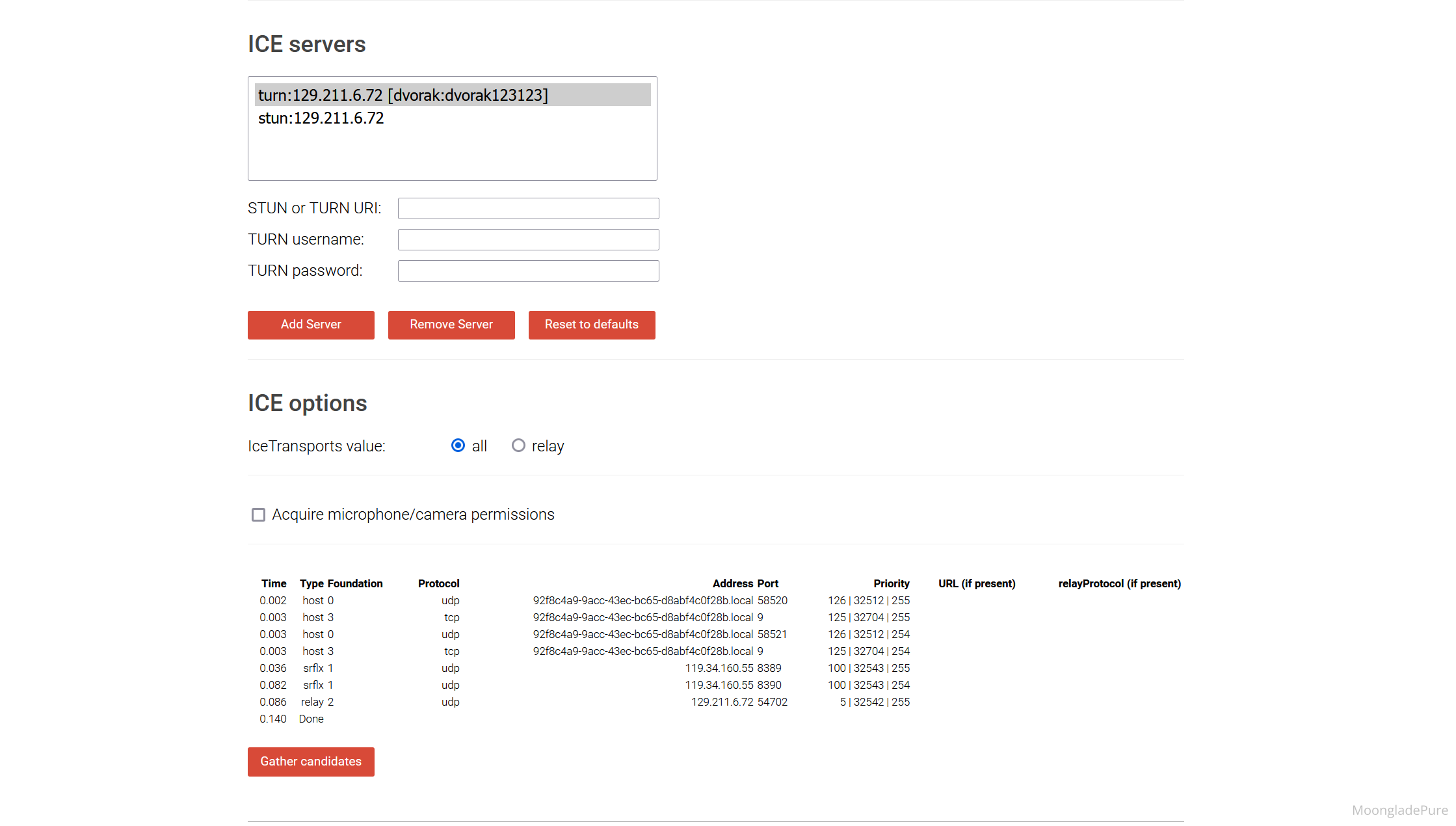Click the Protocol column header
1456x826 pixels.
point(438,583)
